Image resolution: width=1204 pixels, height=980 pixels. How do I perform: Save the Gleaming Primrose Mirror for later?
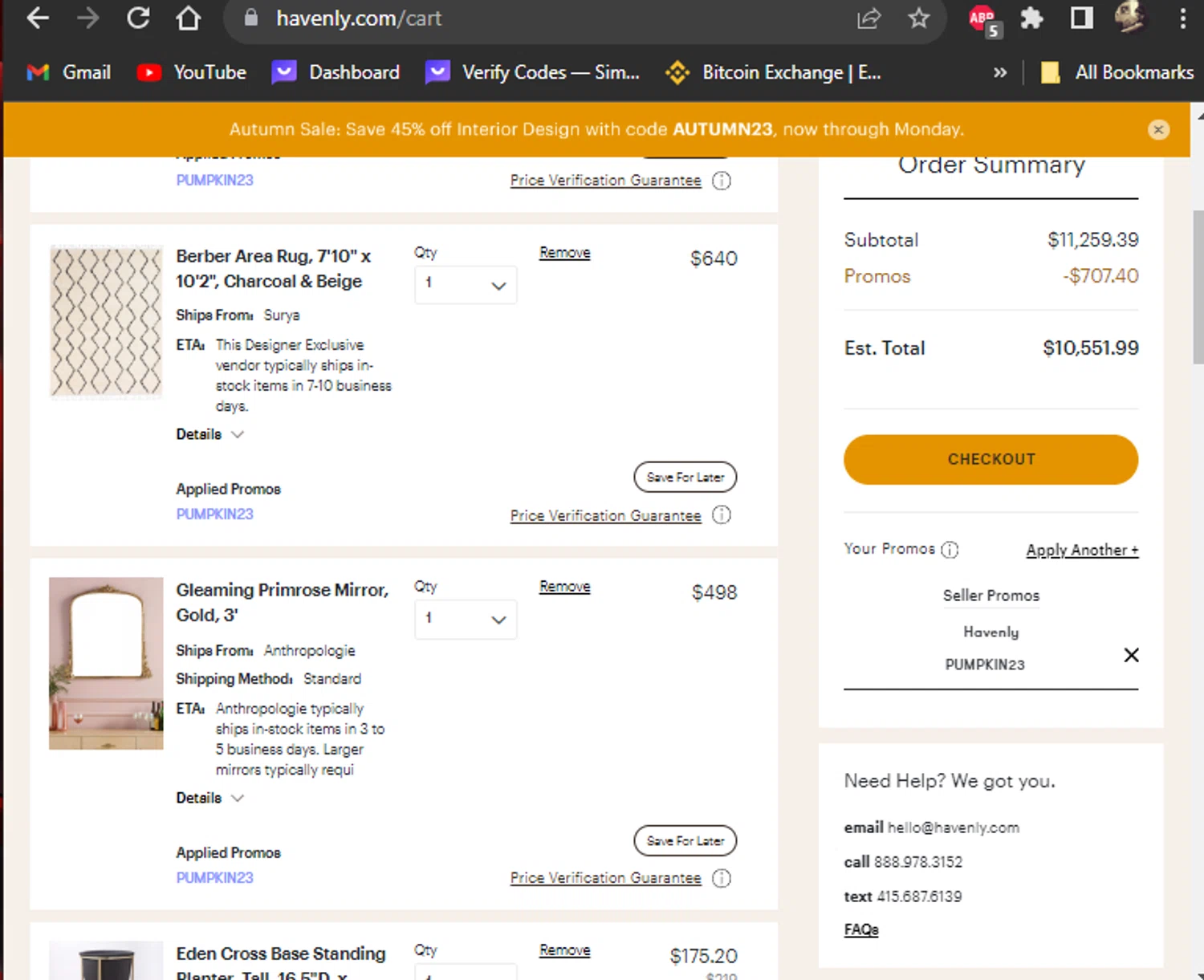point(685,840)
